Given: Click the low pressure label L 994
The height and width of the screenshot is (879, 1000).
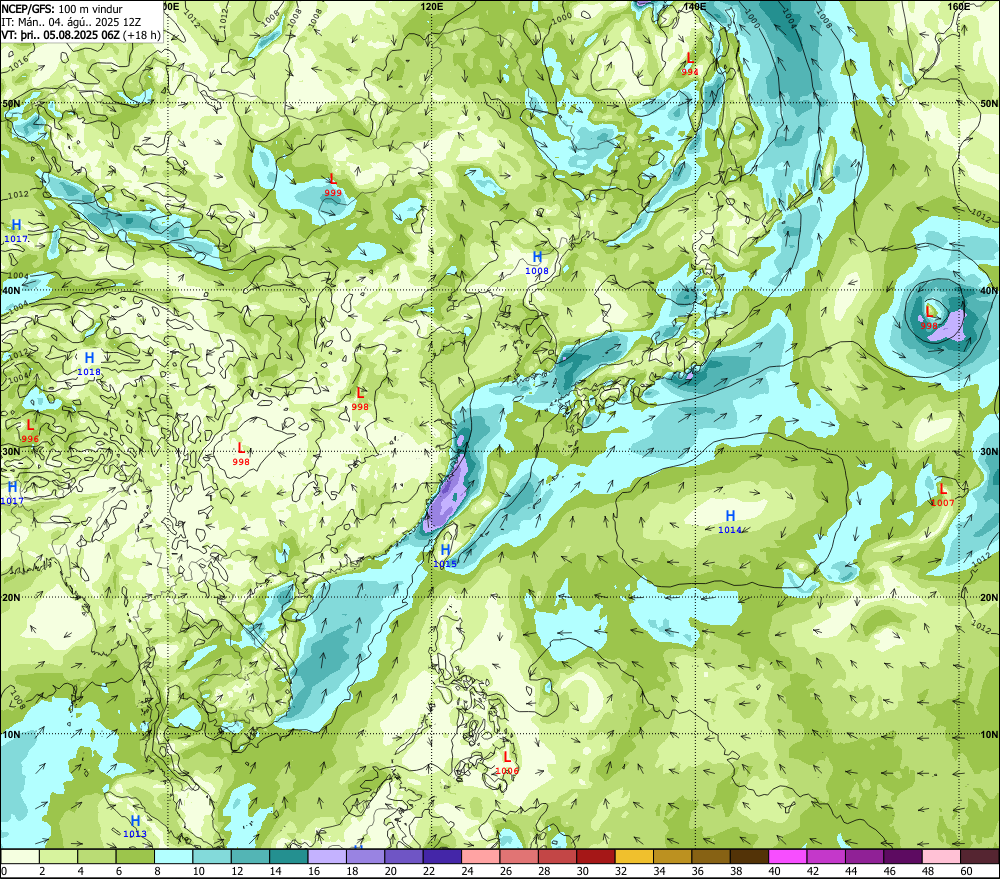Looking at the screenshot, I should [x=689, y=64].
